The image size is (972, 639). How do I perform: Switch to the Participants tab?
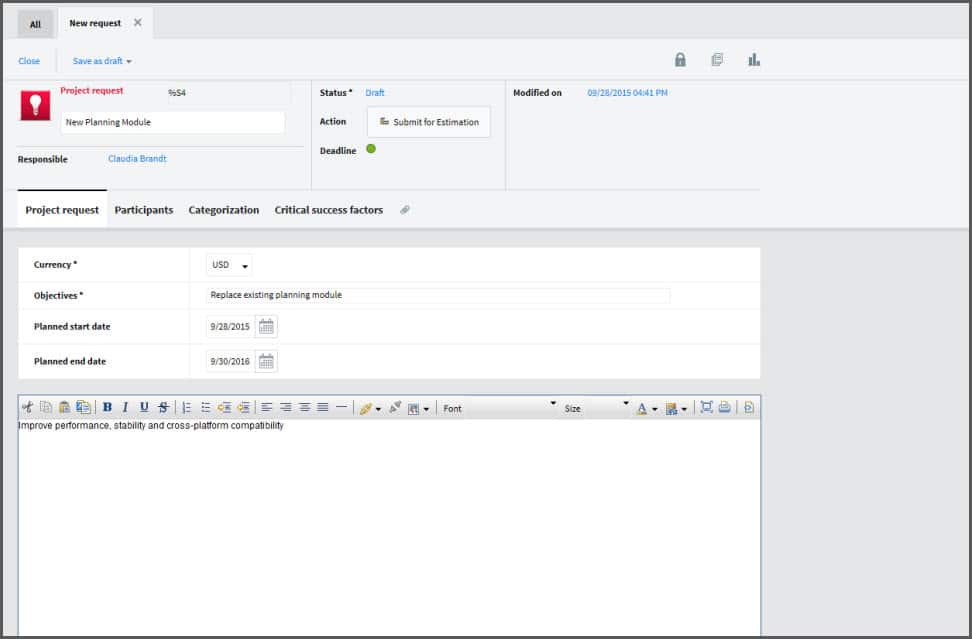tap(143, 210)
